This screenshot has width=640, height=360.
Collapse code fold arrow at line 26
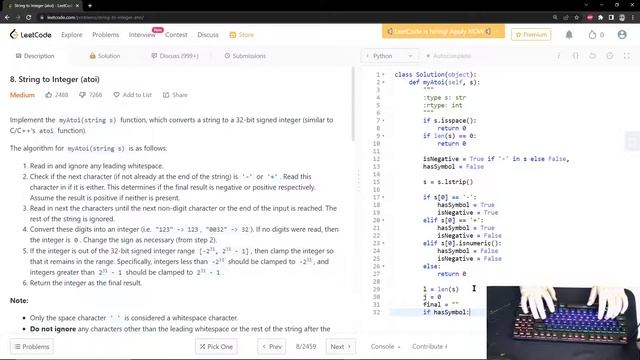pyautogui.click(x=383, y=267)
